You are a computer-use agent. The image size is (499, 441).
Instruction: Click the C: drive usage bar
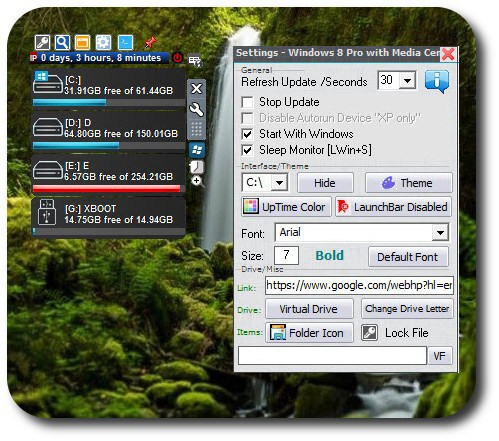click(109, 102)
